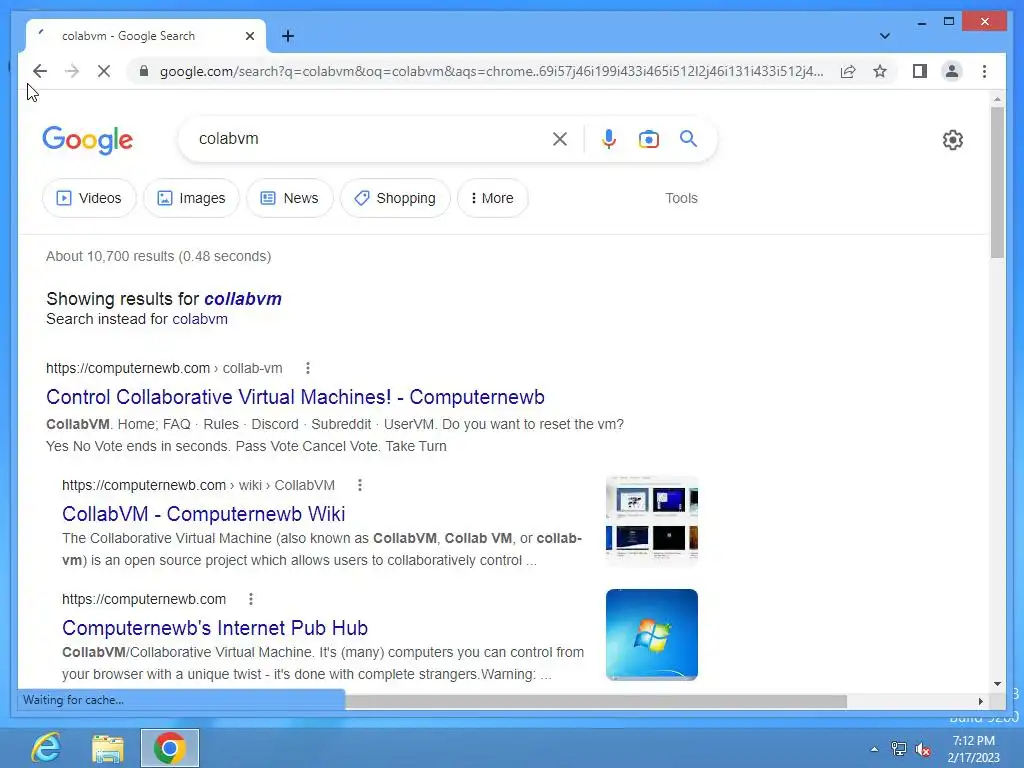1024x768 pixels.
Task: Open options for computernewb collab-vm result
Action: [x=308, y=368]
